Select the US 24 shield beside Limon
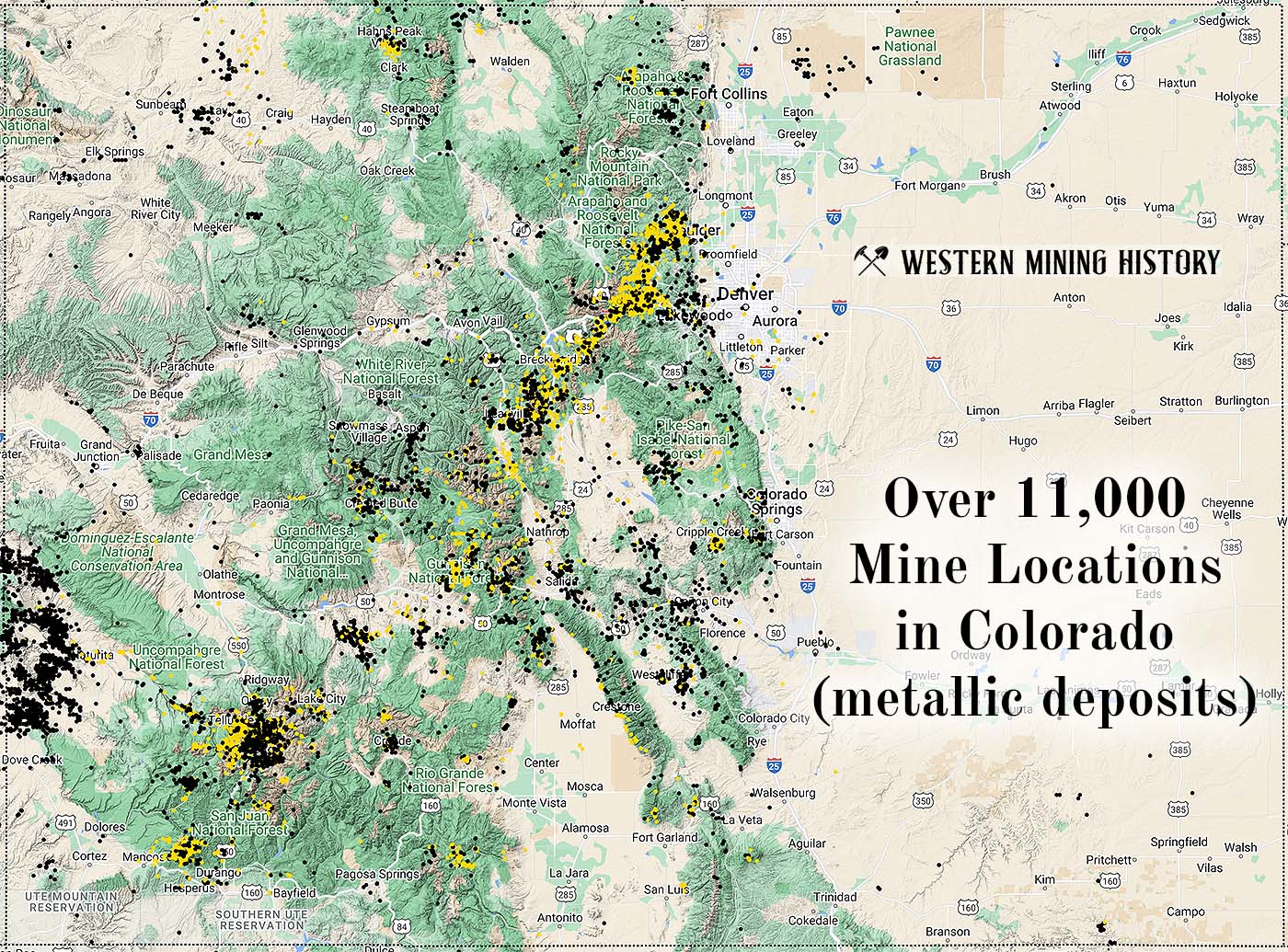 tap(949, 440)
